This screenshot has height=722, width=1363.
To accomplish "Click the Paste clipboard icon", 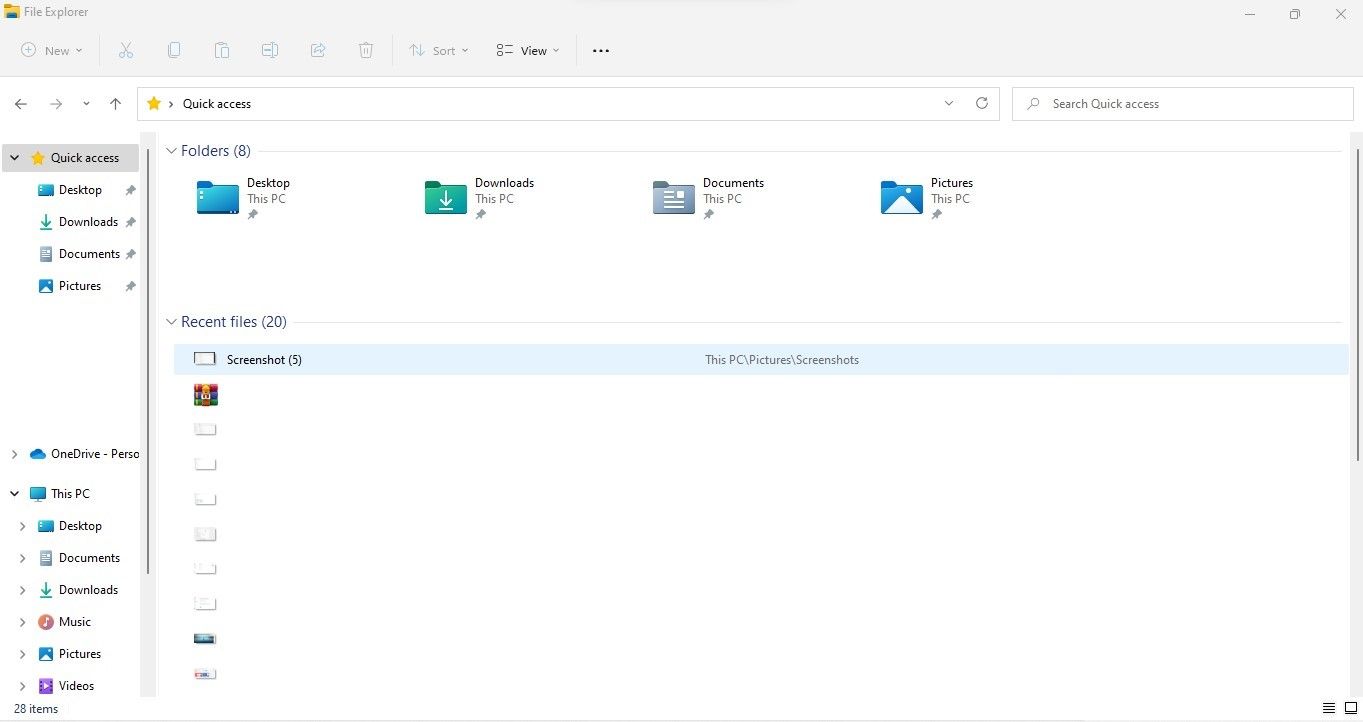I will coord(222,51).
